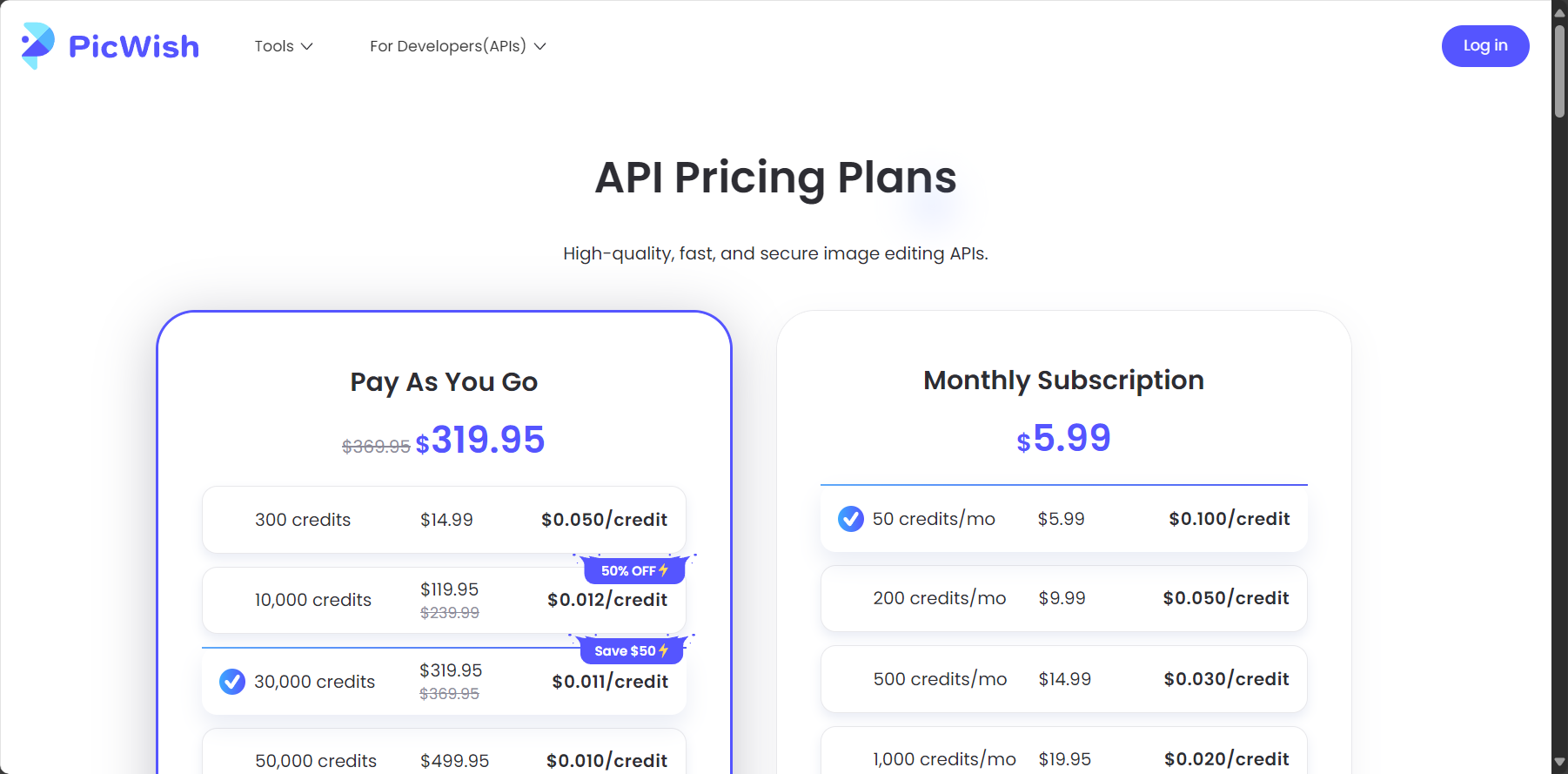The image size is (1568, 774).
Task: Choose the 200 credits/mo subscription
Action: 1063,598
